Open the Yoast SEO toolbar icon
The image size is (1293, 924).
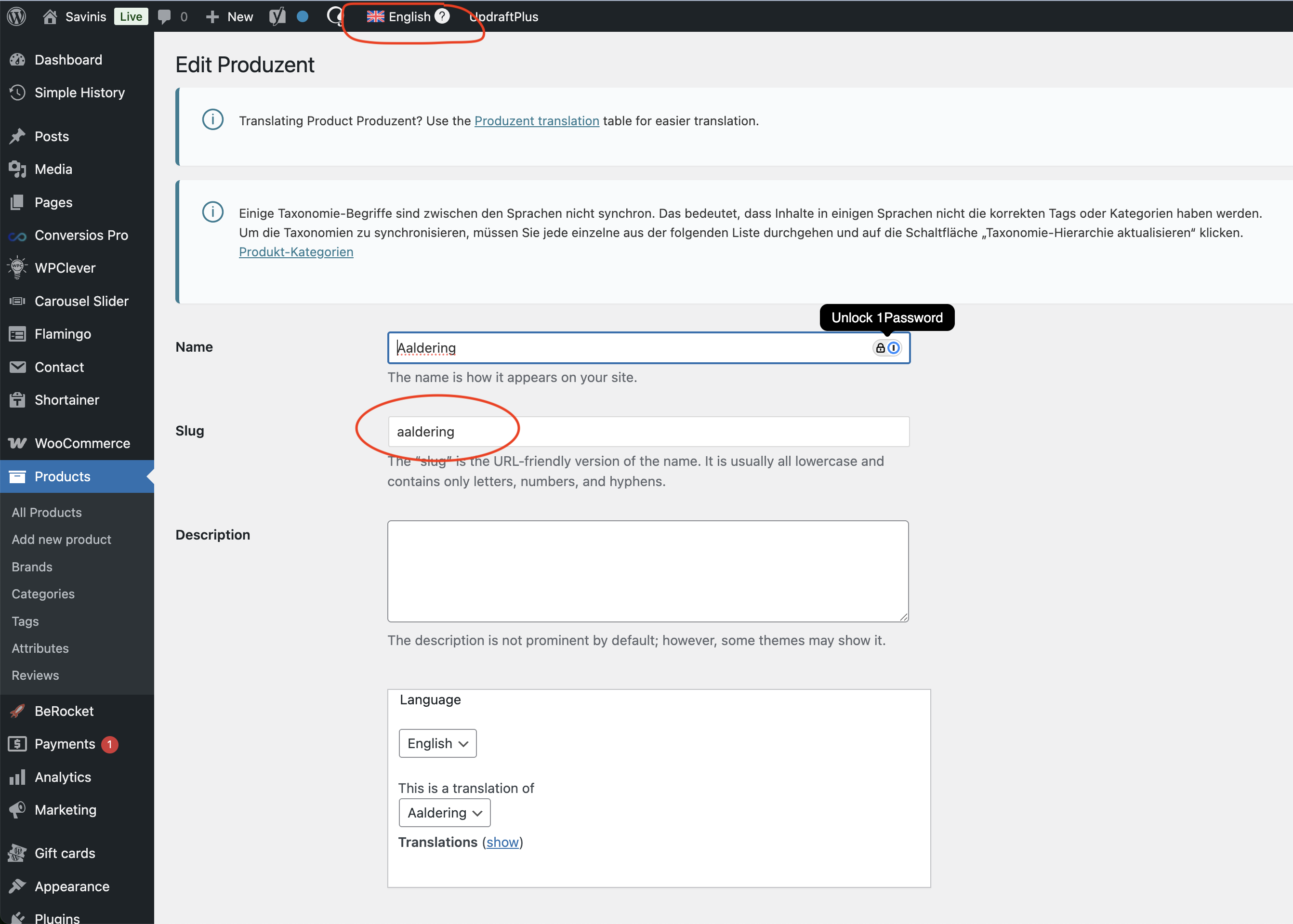(x=277, y=16)
